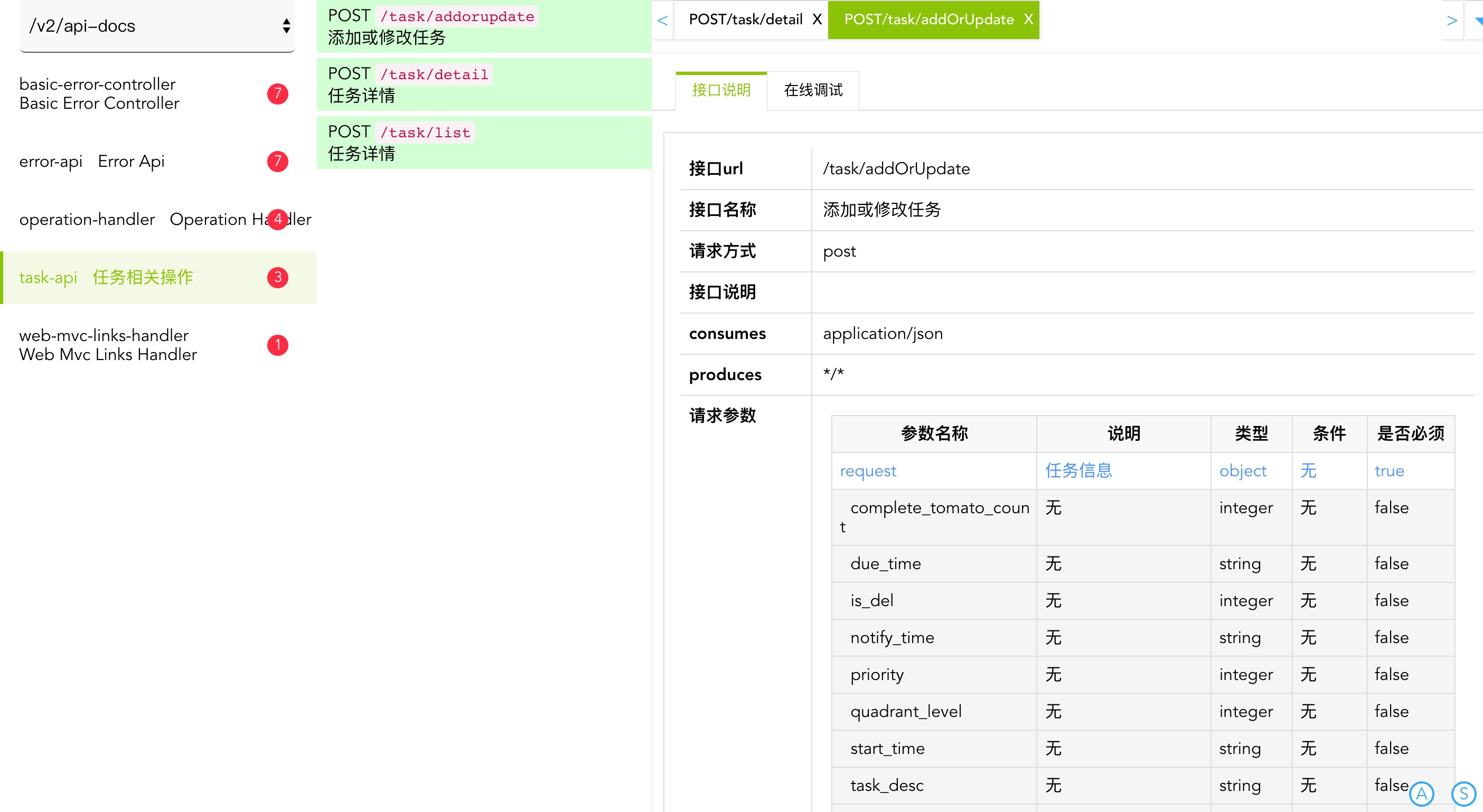The width and height of the screenshot is (1483, 812).
Task: Switch to the 接口说明 tab
Action: coord(721,90)
